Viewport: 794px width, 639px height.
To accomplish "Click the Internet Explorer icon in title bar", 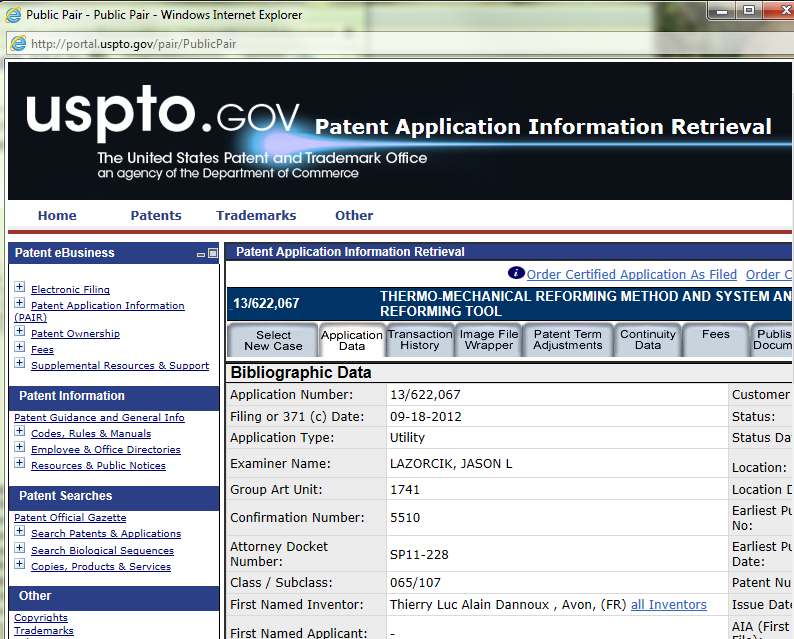I will coord(13,15).
